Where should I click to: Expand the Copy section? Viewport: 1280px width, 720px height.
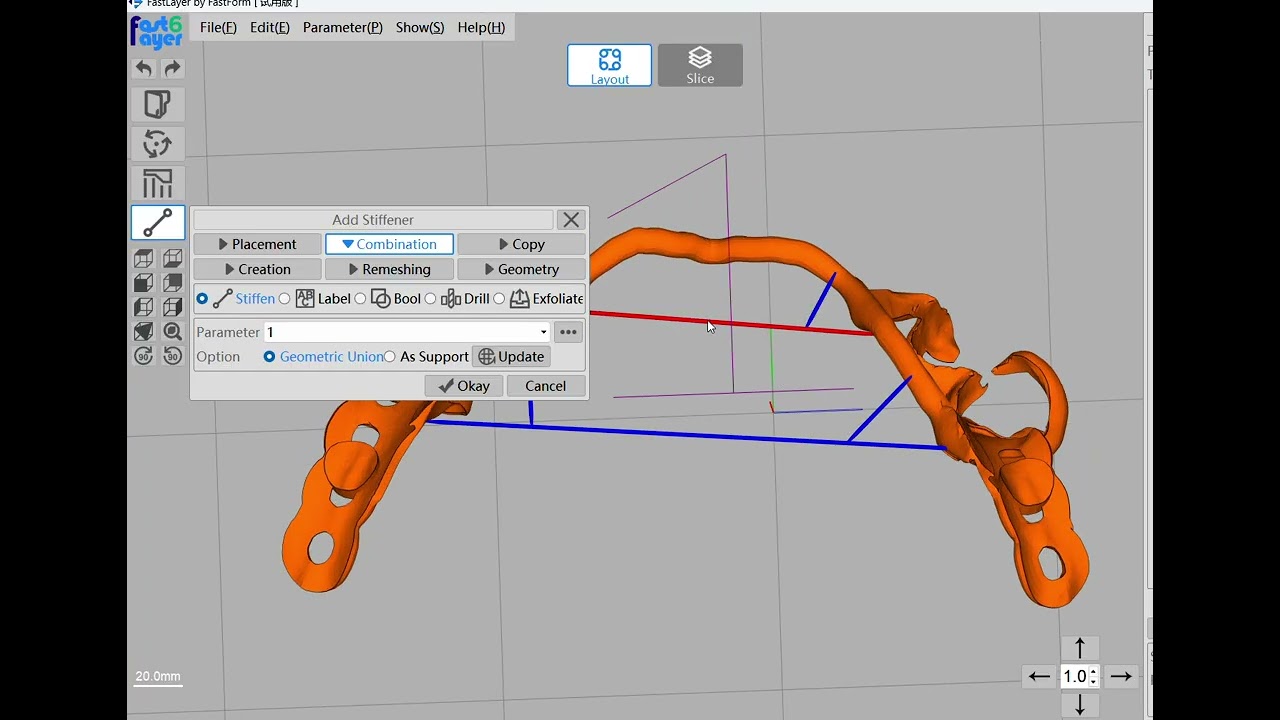521,244
